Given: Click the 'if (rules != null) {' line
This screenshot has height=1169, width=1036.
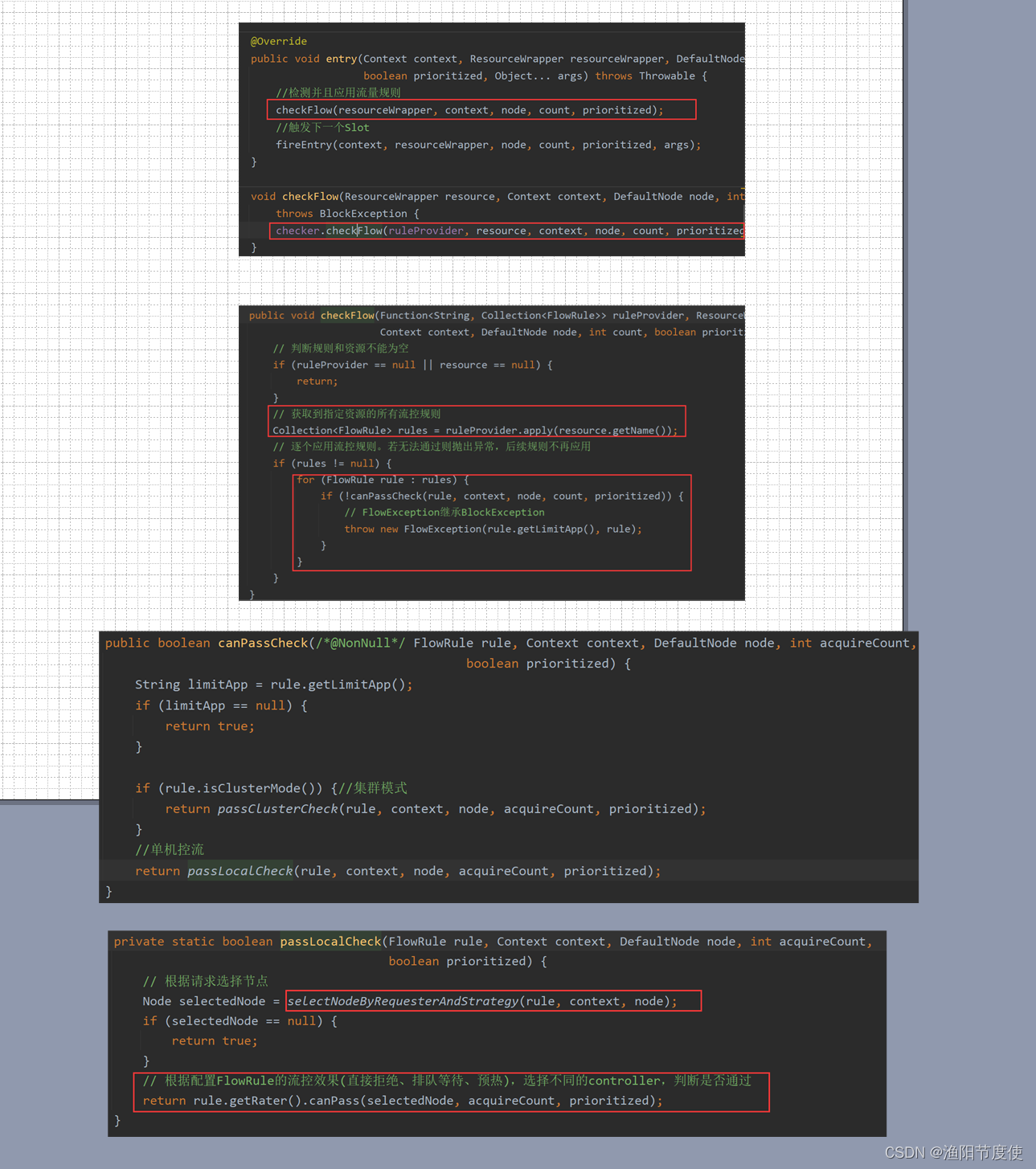Looking at the screenshot, I should [x=332, y=463].
